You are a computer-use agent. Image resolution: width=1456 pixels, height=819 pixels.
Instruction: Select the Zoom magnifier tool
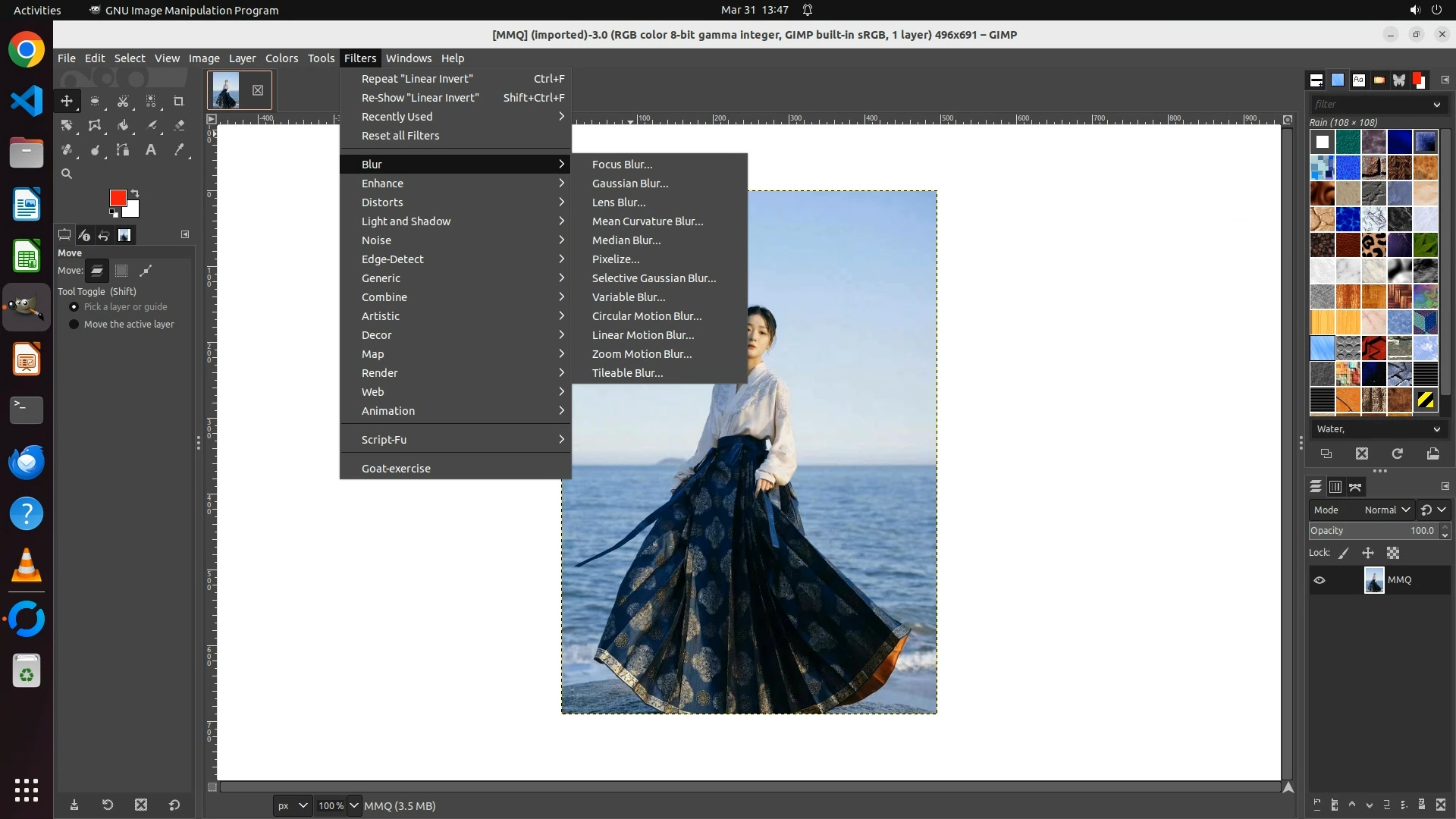coord(67,174)
